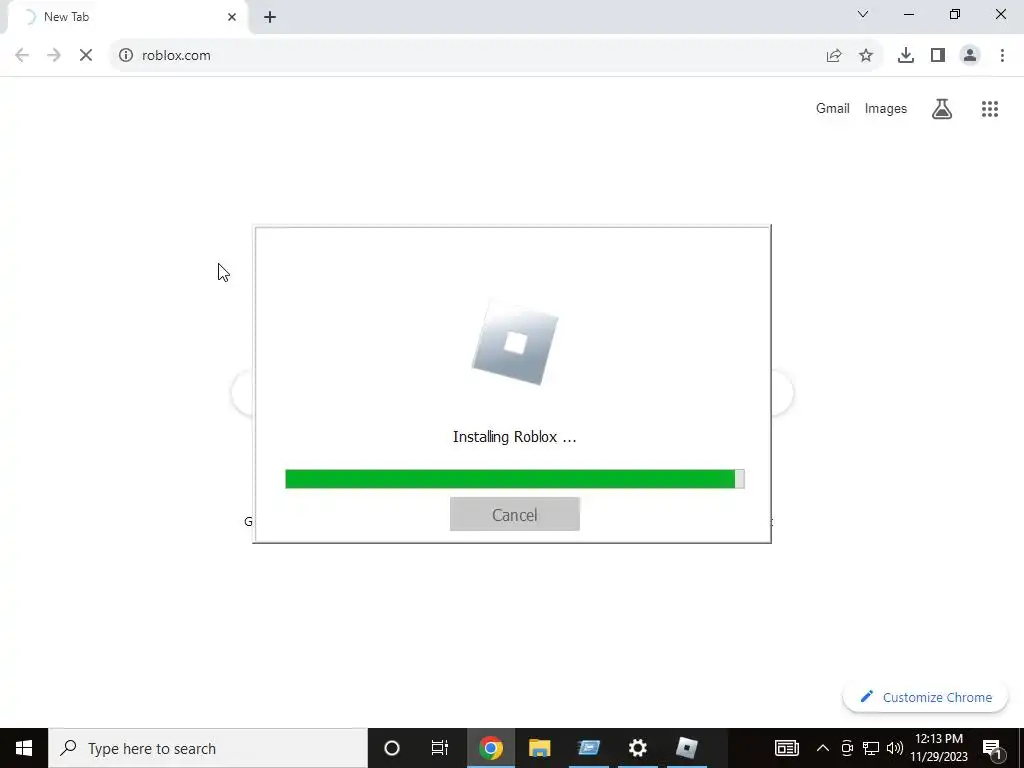Image resolution: width=1024 pixels, height=768 pixels.
Task: Show hidden system tray icons
Action: point(823,748)
